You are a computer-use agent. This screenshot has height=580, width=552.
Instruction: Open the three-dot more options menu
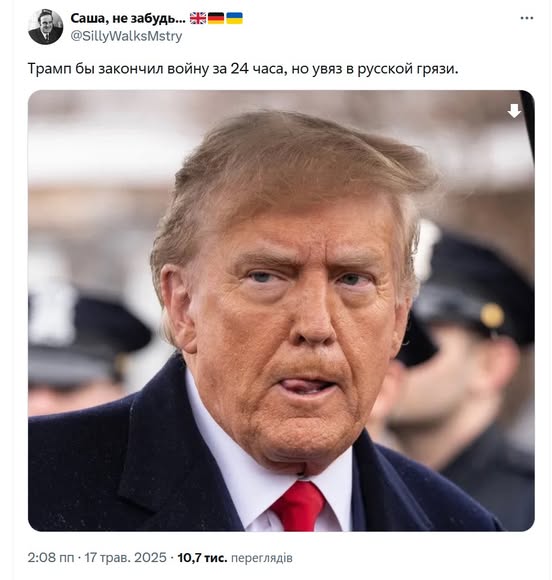click(526, 18)
